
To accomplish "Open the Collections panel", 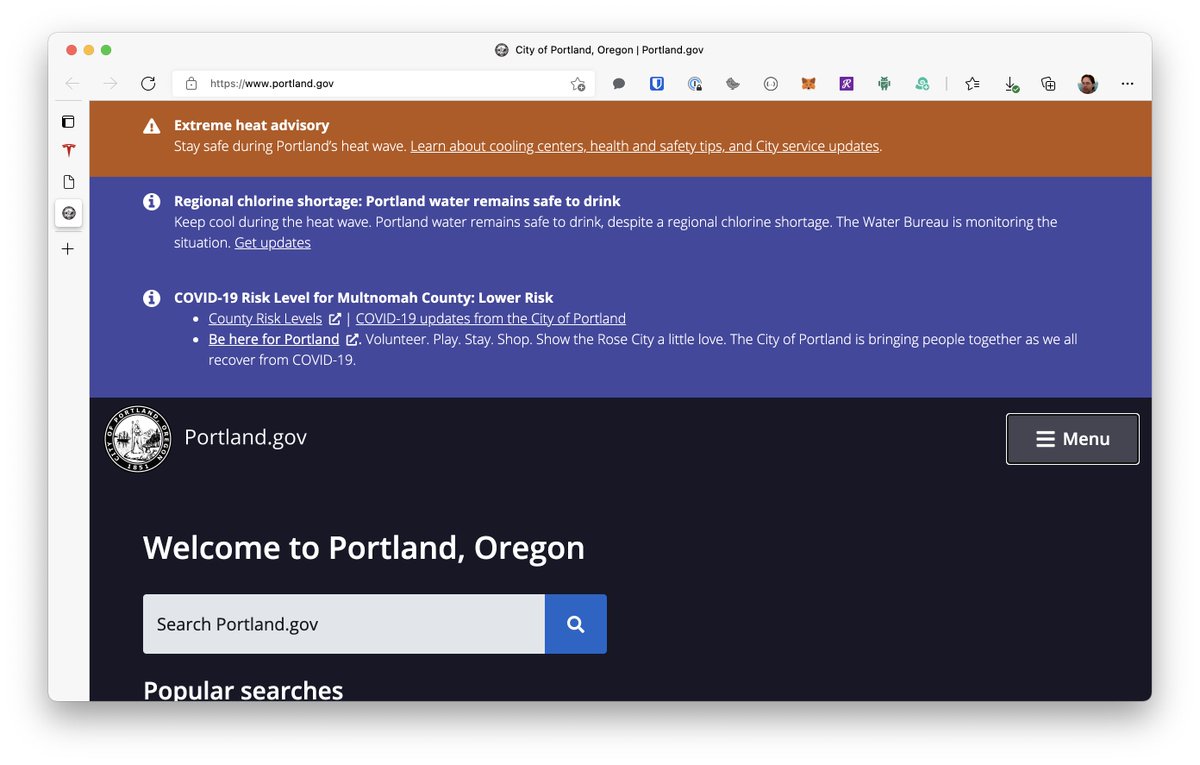I will point(1048,84).
